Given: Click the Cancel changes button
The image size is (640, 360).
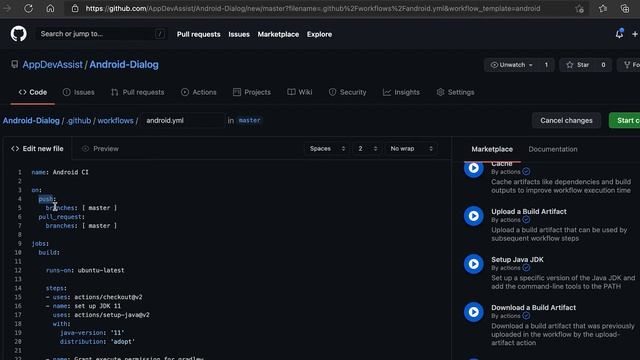Looking at the screenshot, I should pos(566,120).
